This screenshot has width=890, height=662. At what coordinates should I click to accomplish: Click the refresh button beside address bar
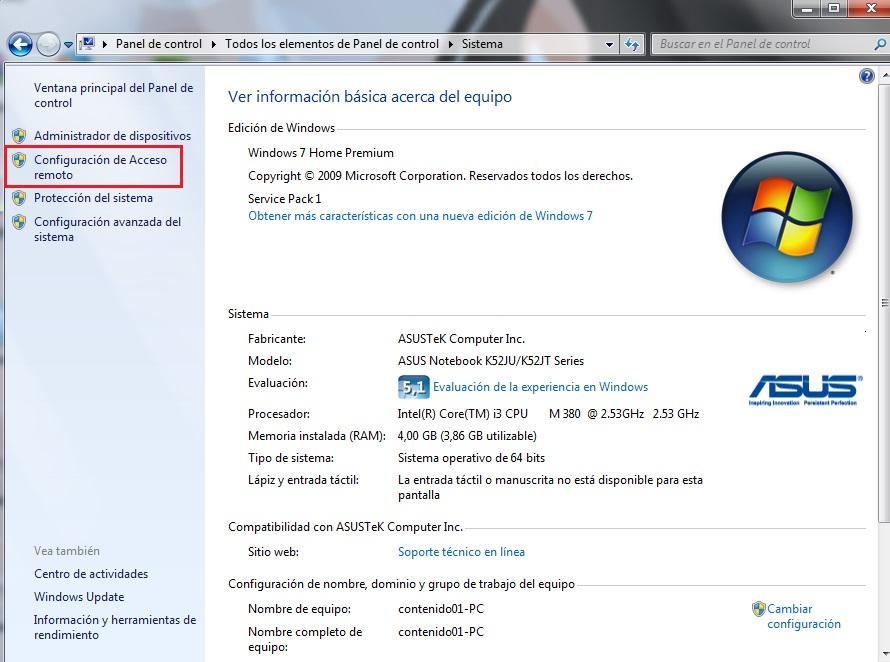[632, 44]
